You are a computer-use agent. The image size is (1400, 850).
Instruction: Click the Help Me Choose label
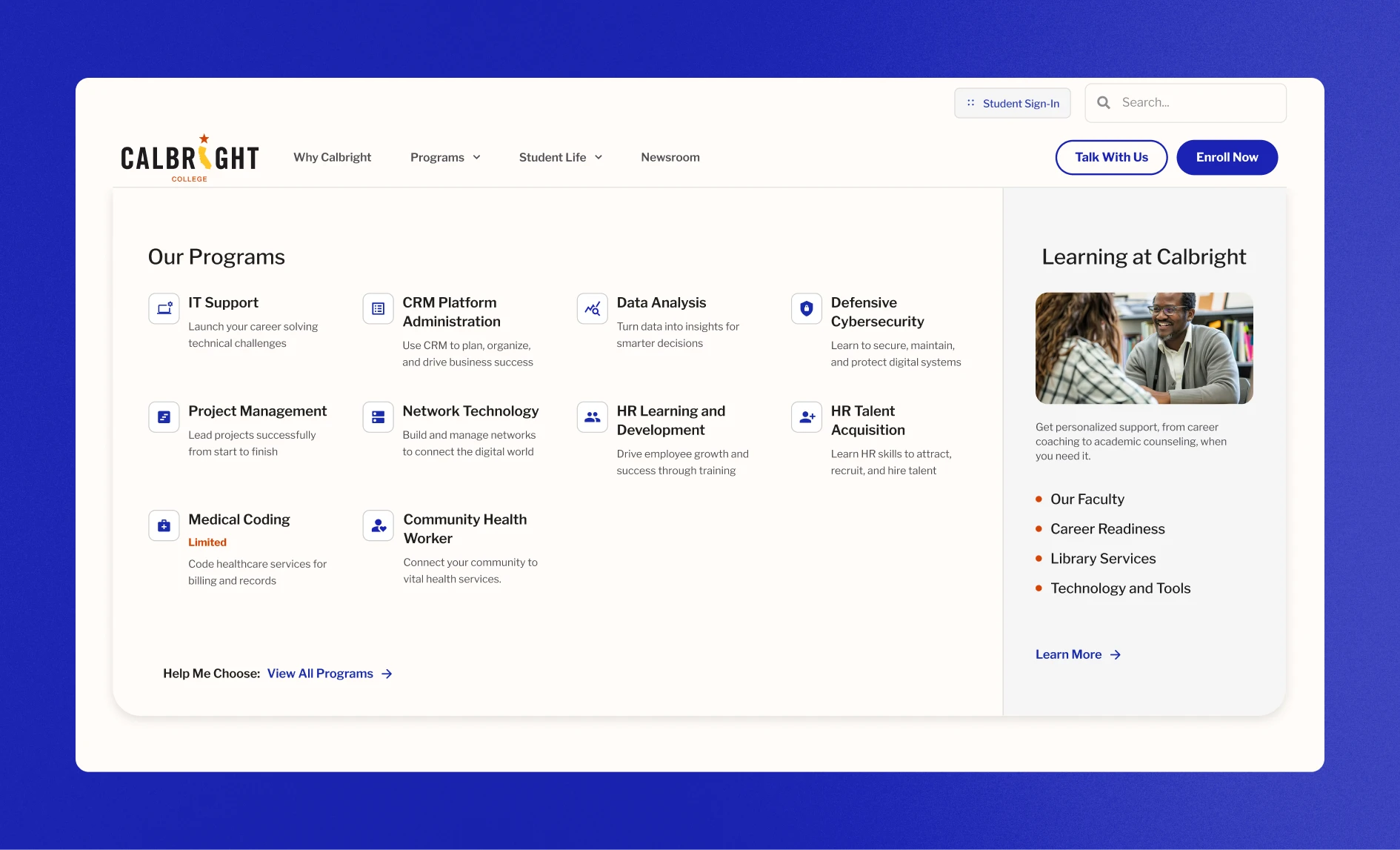[211, 674]
